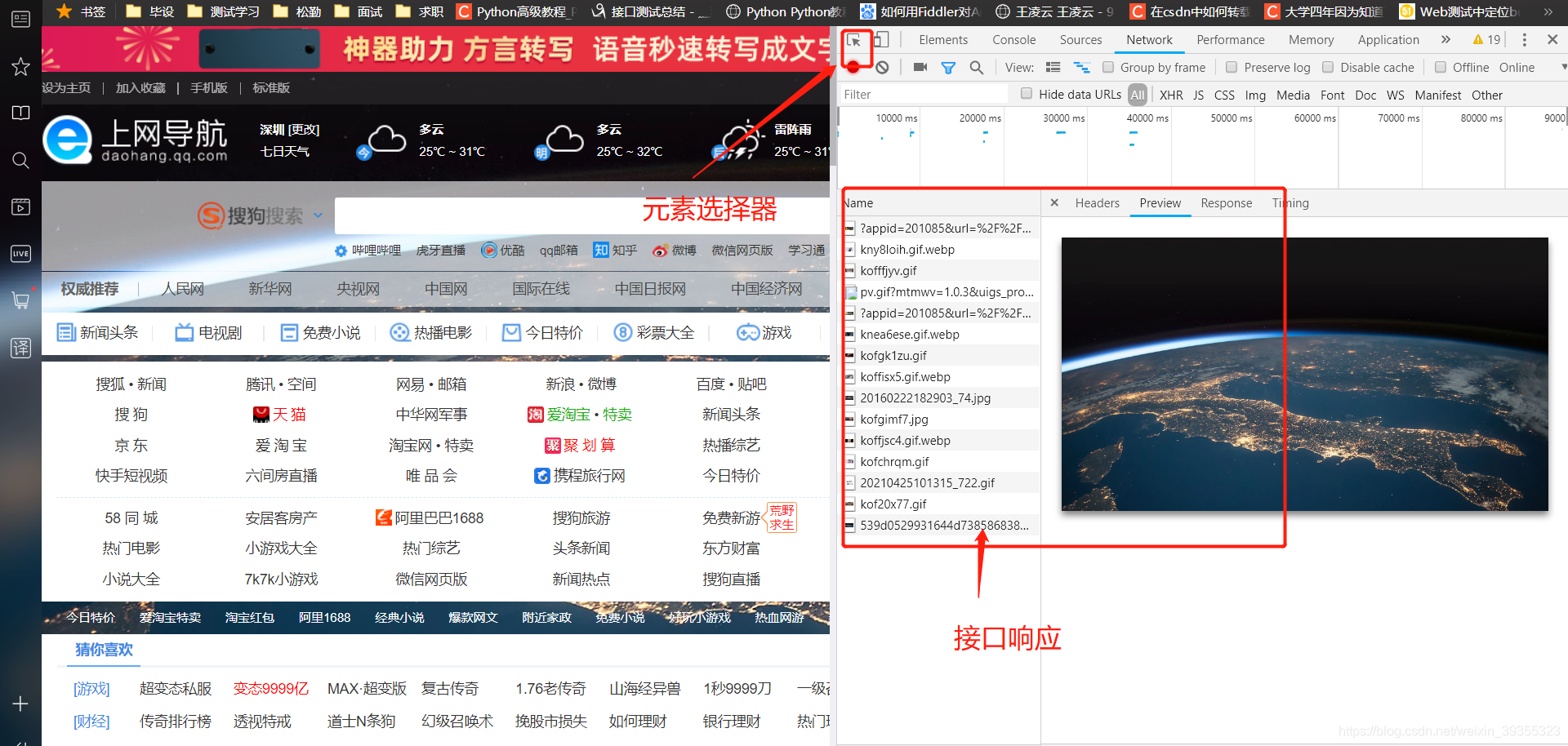Click the Earth night preview image
The image size is (1568, 746).
(1304, 374)
